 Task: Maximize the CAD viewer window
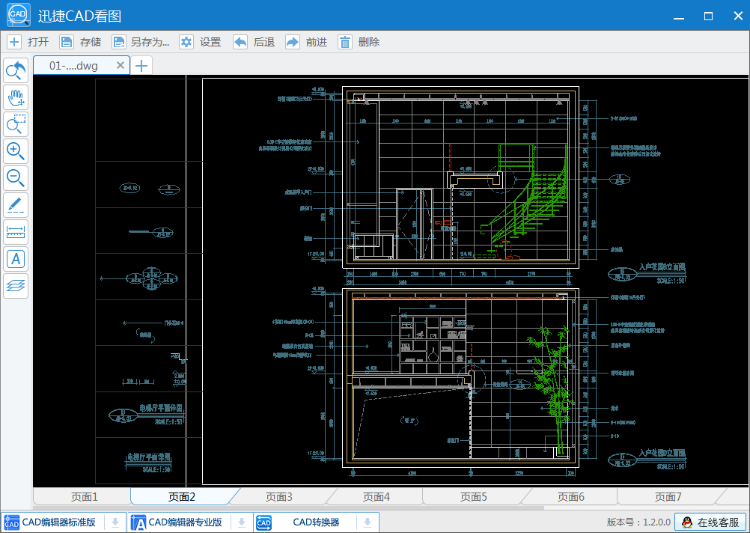[x=708, y=16]
